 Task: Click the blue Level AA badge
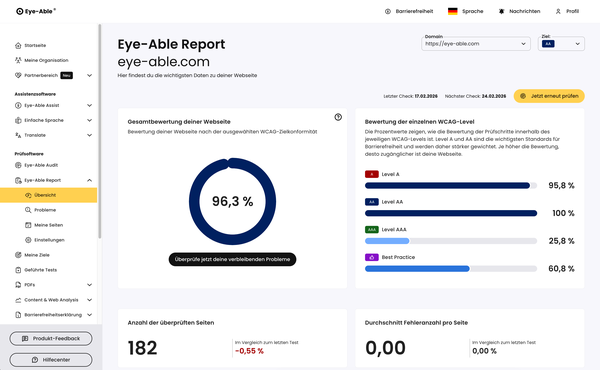(372, 202)
